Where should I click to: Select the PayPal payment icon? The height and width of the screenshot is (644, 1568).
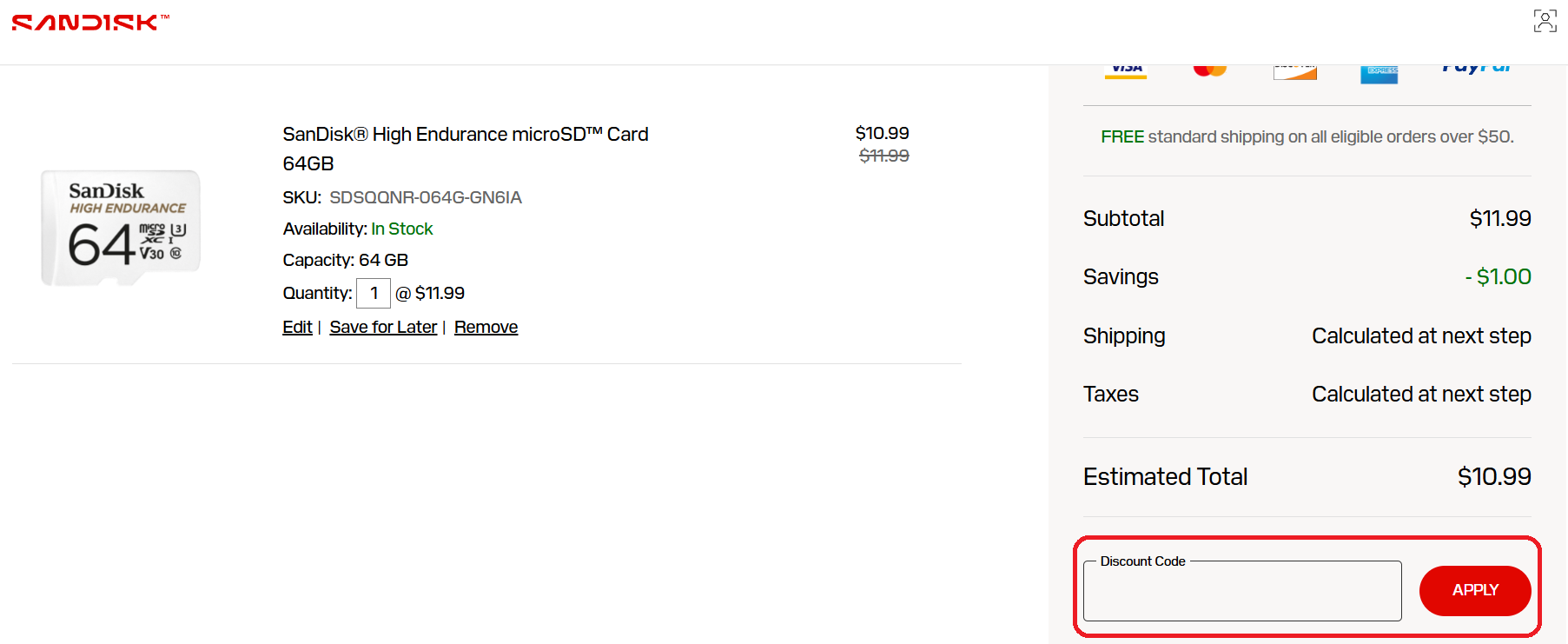click(x=1476, y=70)
